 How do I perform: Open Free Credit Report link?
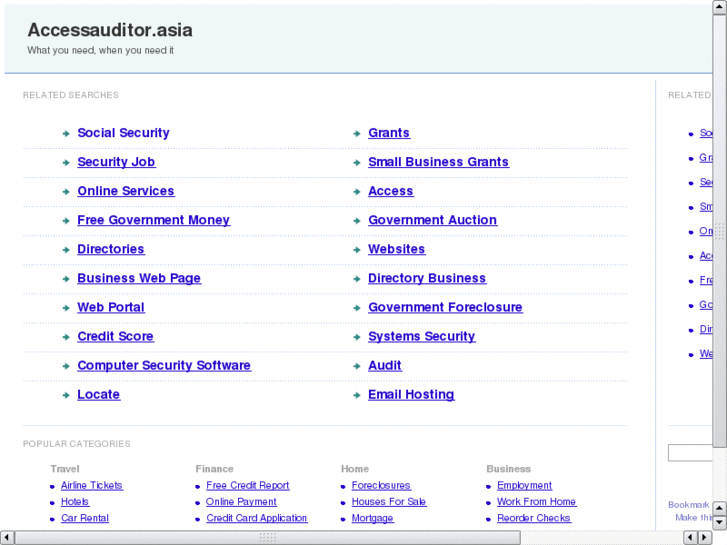tap(248, 486)
